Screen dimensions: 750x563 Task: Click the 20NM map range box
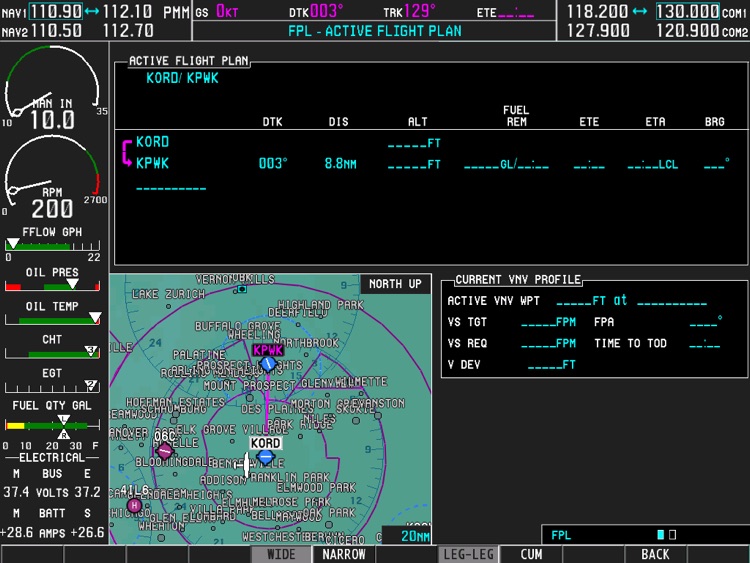pos(407,536)
